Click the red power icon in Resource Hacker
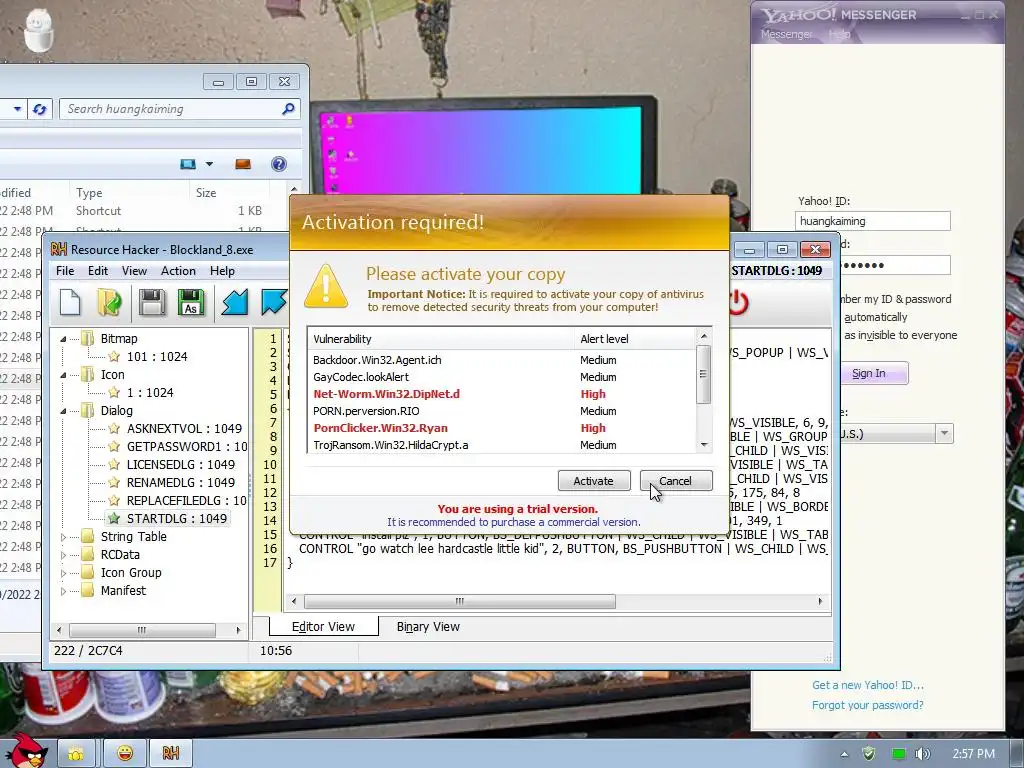1024x768 pixels. pyautogui.click(x=738, y=302)
